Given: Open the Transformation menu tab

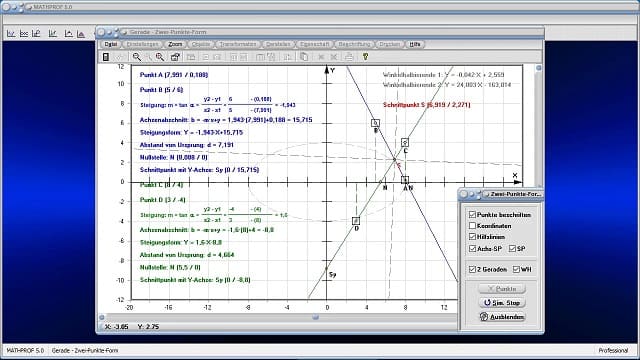Looking at the screenshot, I should click(238, 44).
